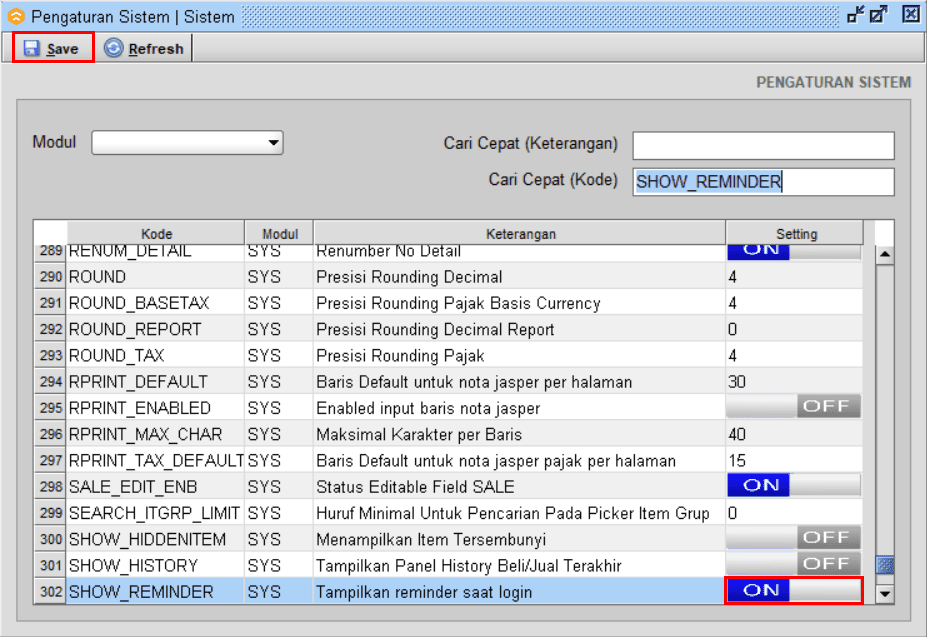
Task: Click the vertical scrollbar thumb
Action: point(884,565)
